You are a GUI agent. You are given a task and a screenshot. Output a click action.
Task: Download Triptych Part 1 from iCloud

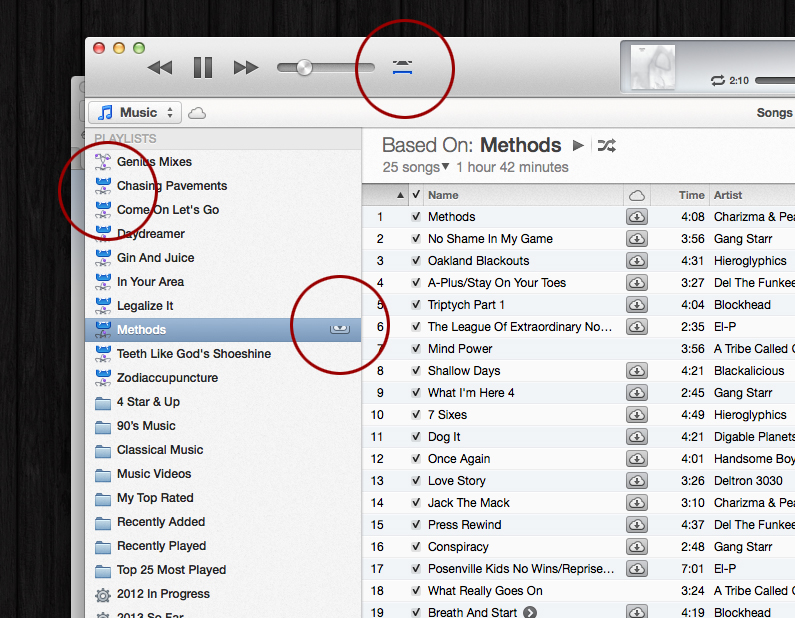(x=637, y=305)
